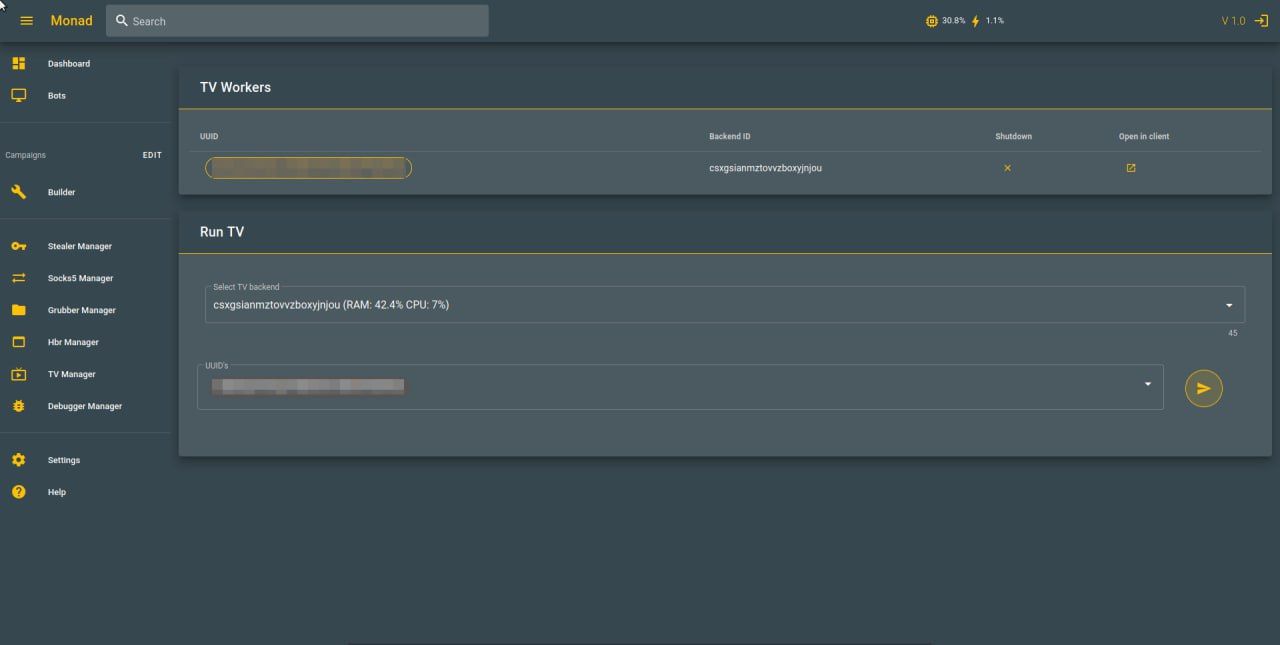Click the 30.8% usage value
This screenshot has height=645, width=1280.
point(953,21)
